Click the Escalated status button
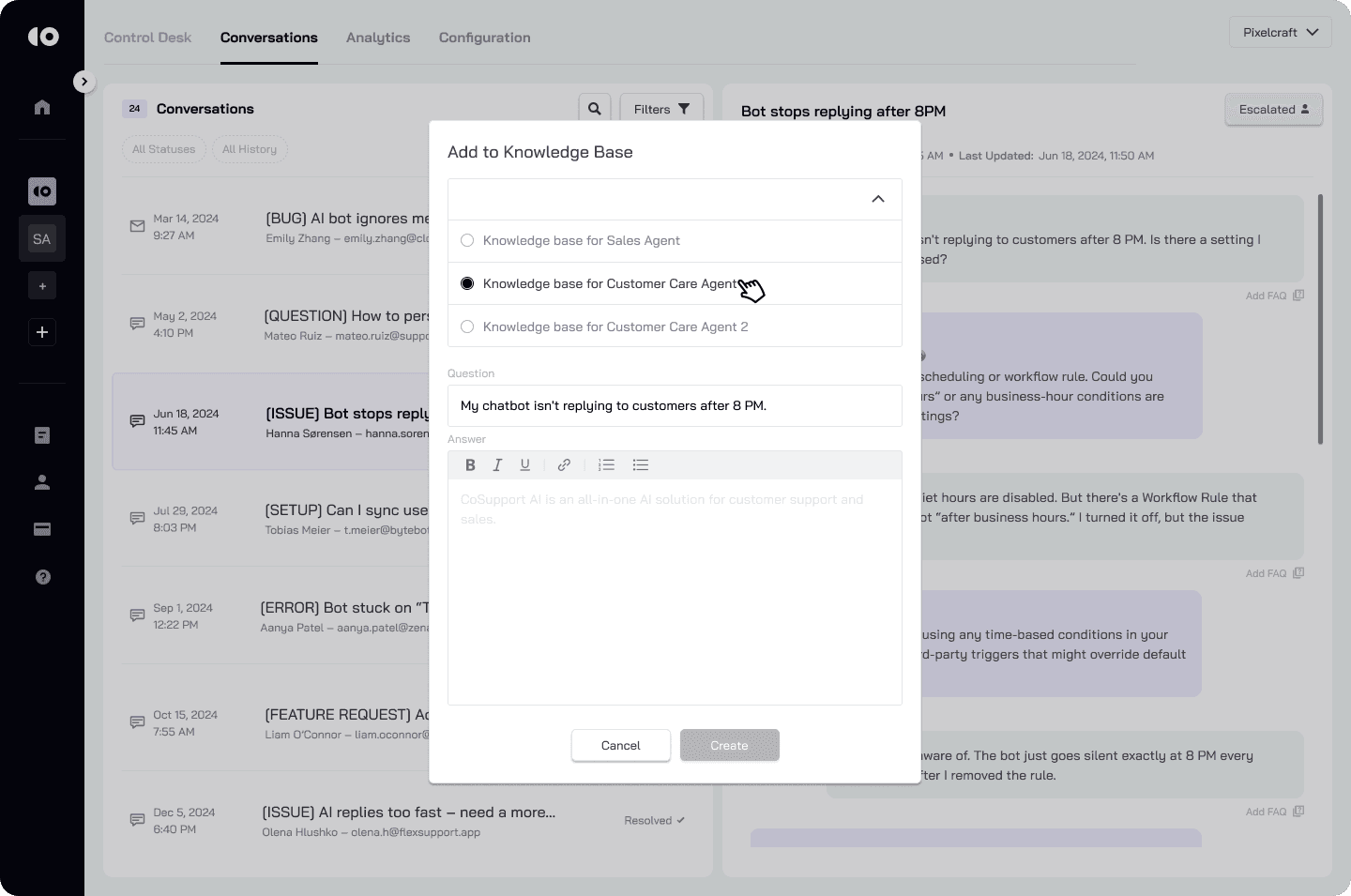 (1273, 109)
